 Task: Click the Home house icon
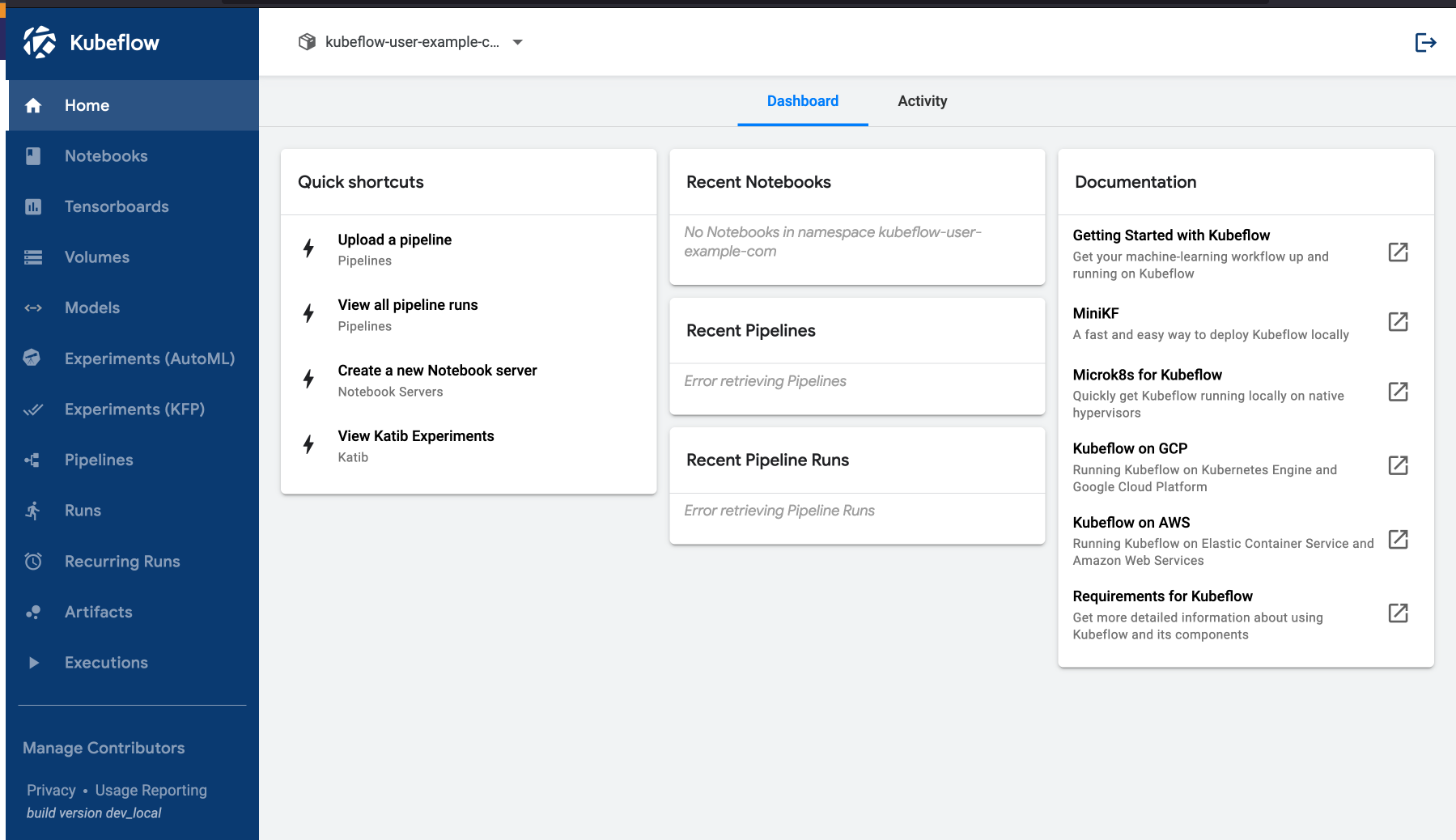33,105
